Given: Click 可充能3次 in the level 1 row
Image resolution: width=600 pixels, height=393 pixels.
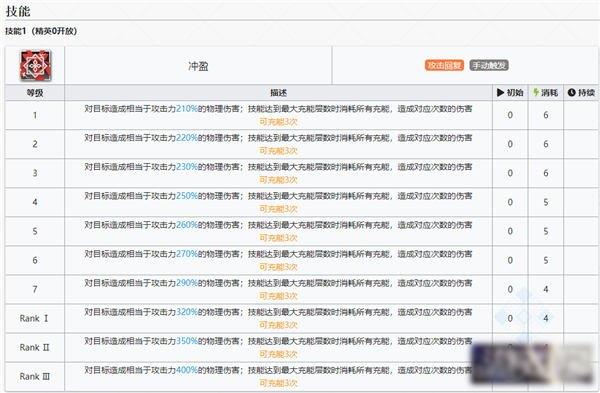Looking at the screenshot, I should pos(279,122).
